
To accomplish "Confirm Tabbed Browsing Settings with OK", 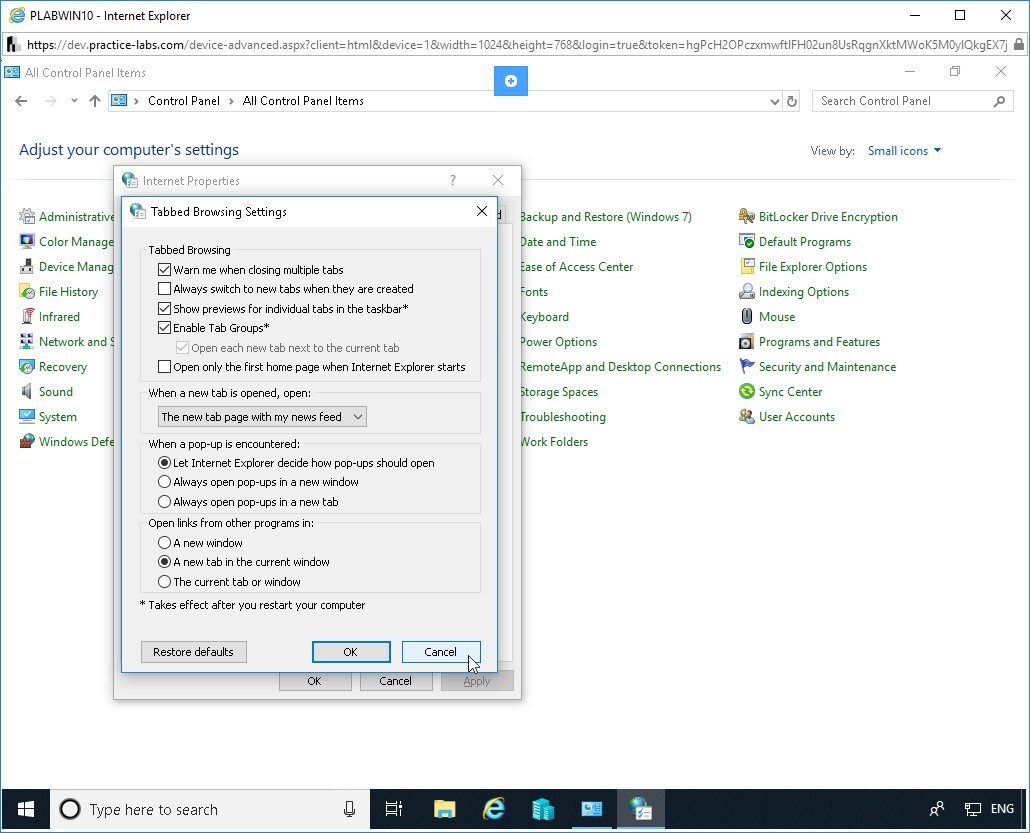I will [x=351, y=652].
